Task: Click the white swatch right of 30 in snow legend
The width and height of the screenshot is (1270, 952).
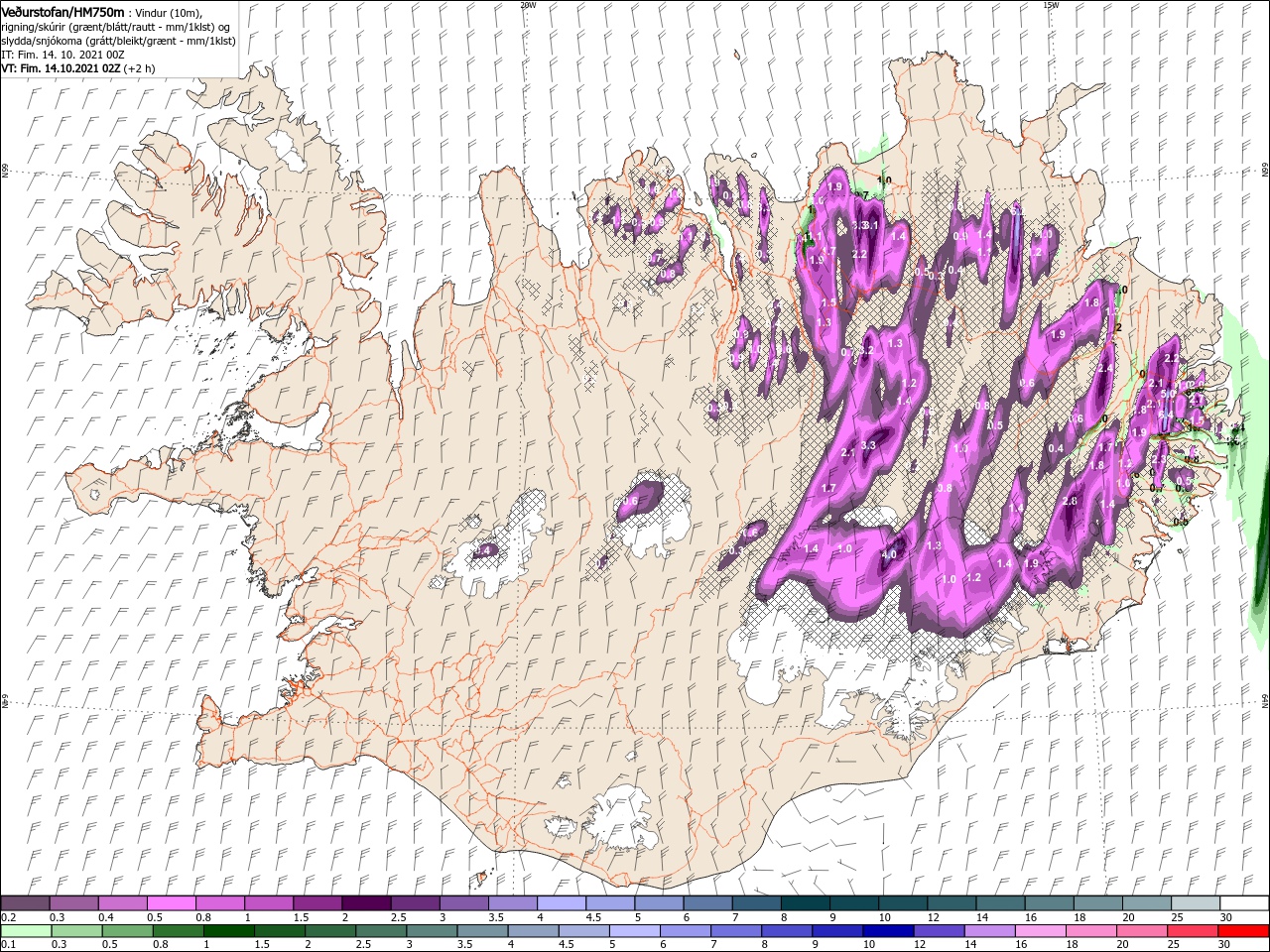Action: point(1245,903)
